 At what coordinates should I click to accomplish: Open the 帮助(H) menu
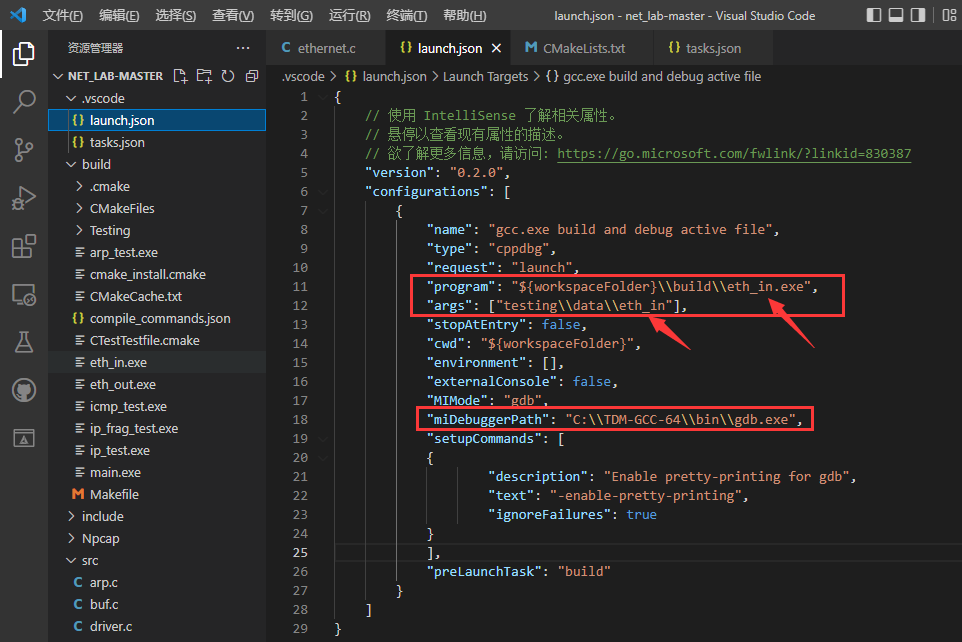464,15
